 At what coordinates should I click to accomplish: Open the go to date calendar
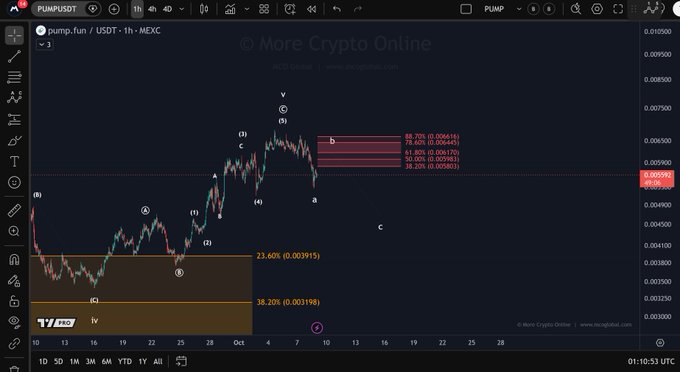[x=181, y=361]
